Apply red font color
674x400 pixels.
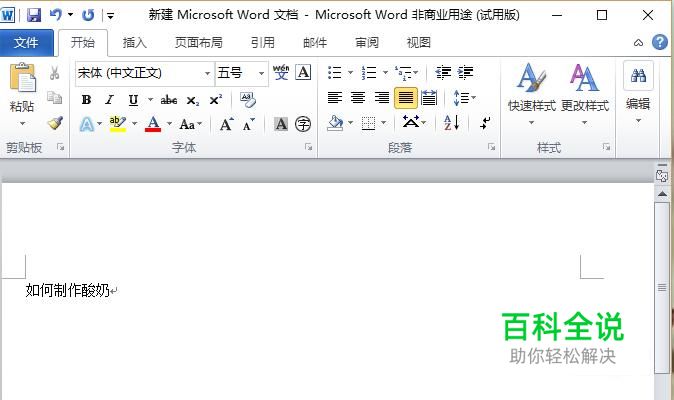153,124
